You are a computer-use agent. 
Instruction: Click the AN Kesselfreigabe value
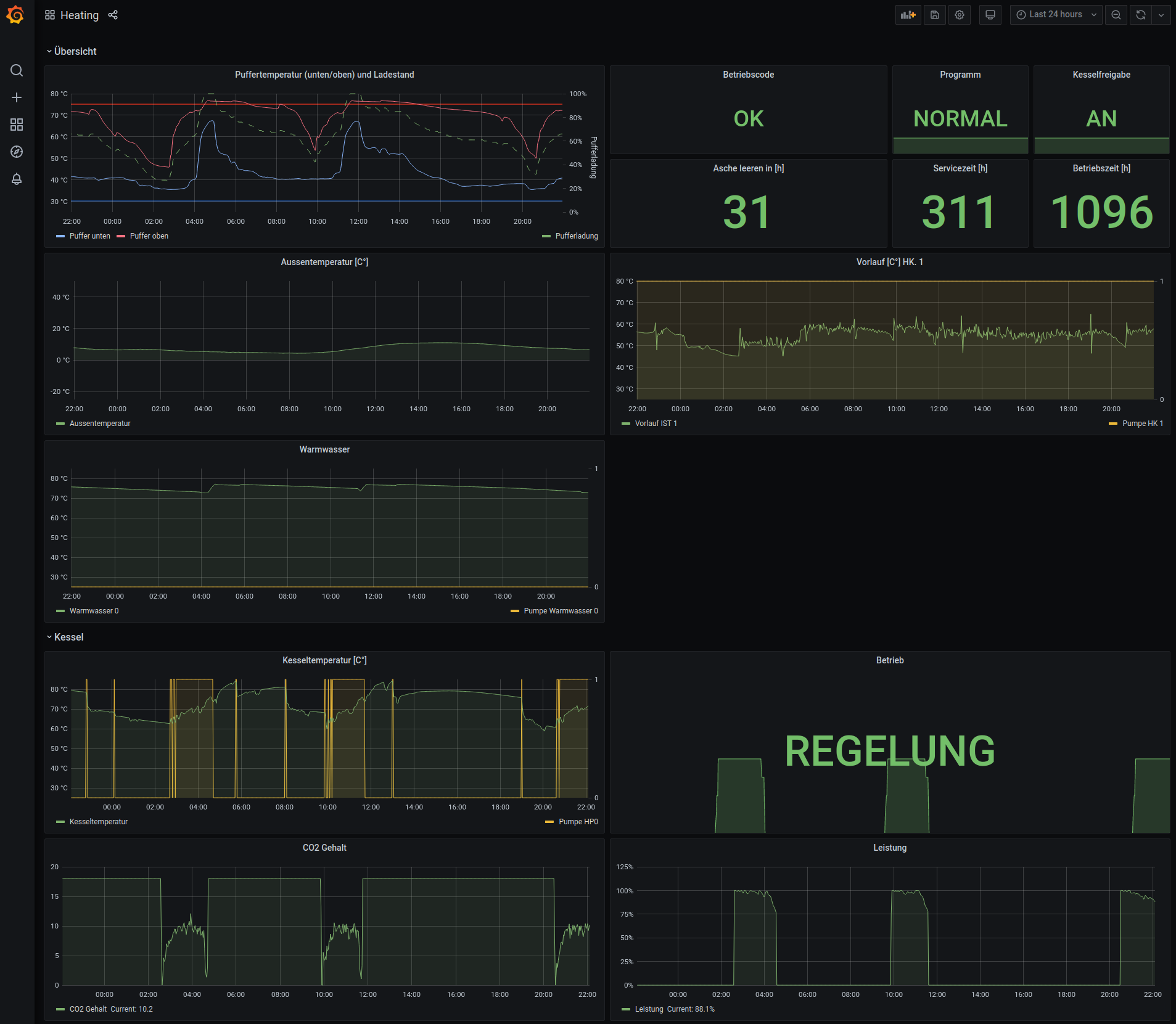(1101, 118)
